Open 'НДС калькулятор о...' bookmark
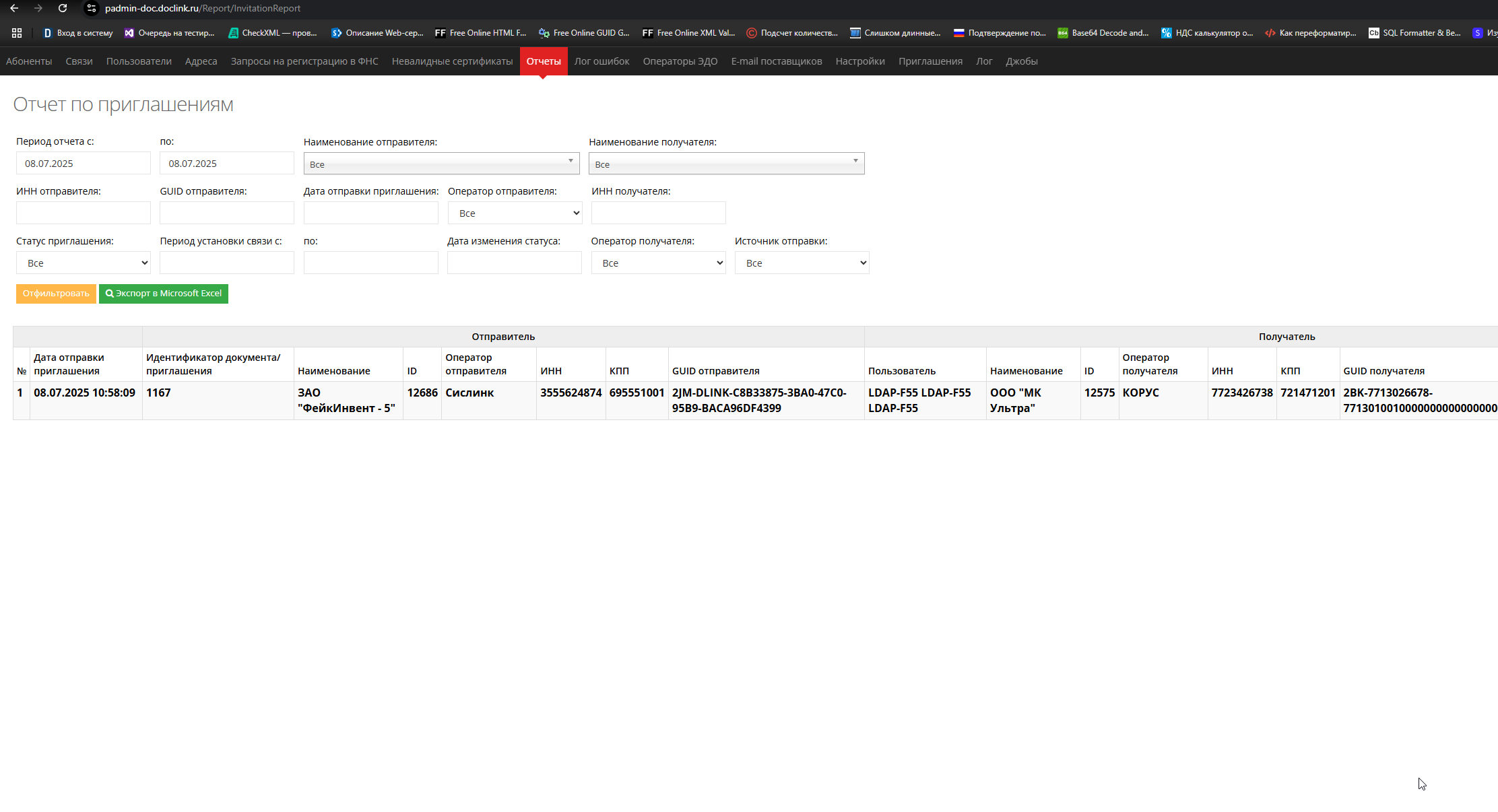The height and width of the screenshot is (812, 1498). (x=1207, y=32)
